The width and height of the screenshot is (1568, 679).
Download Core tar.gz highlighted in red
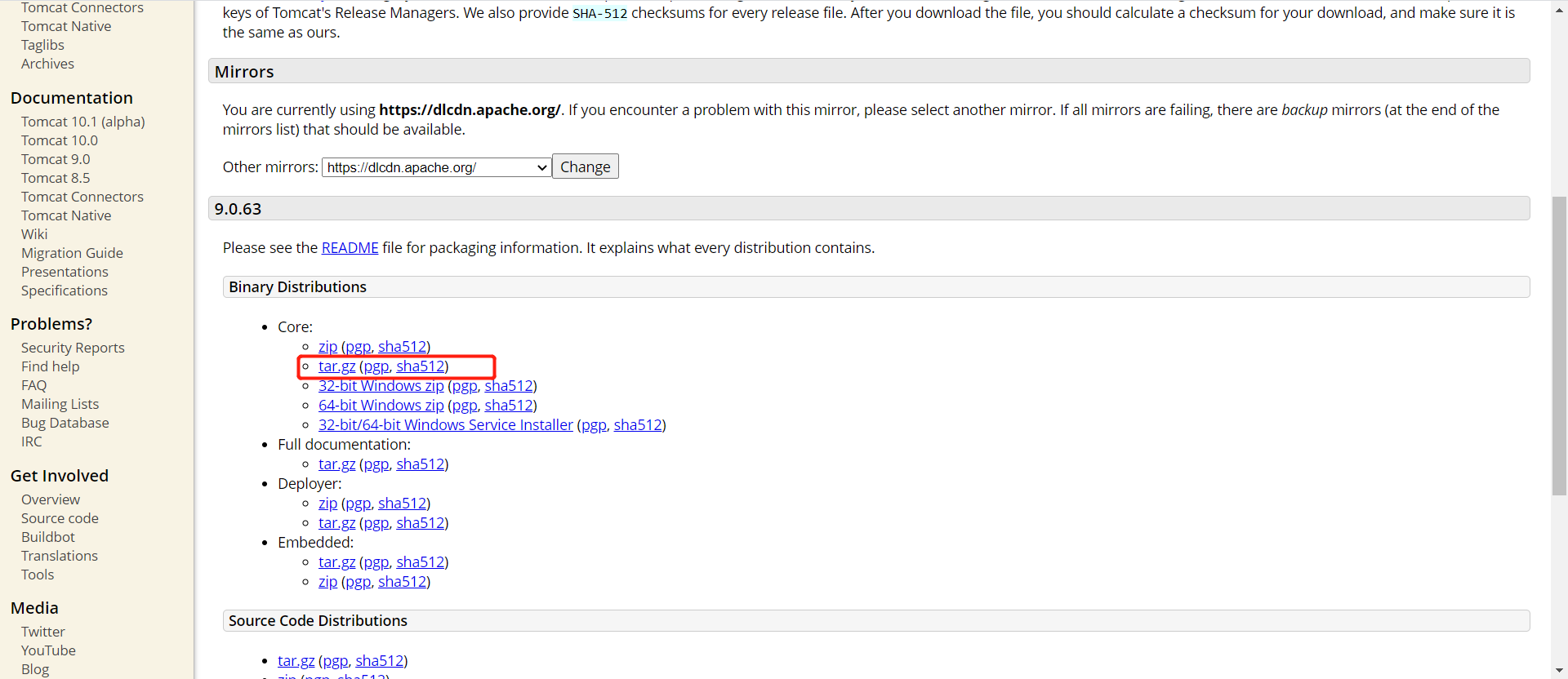click(x=336, y=366)
